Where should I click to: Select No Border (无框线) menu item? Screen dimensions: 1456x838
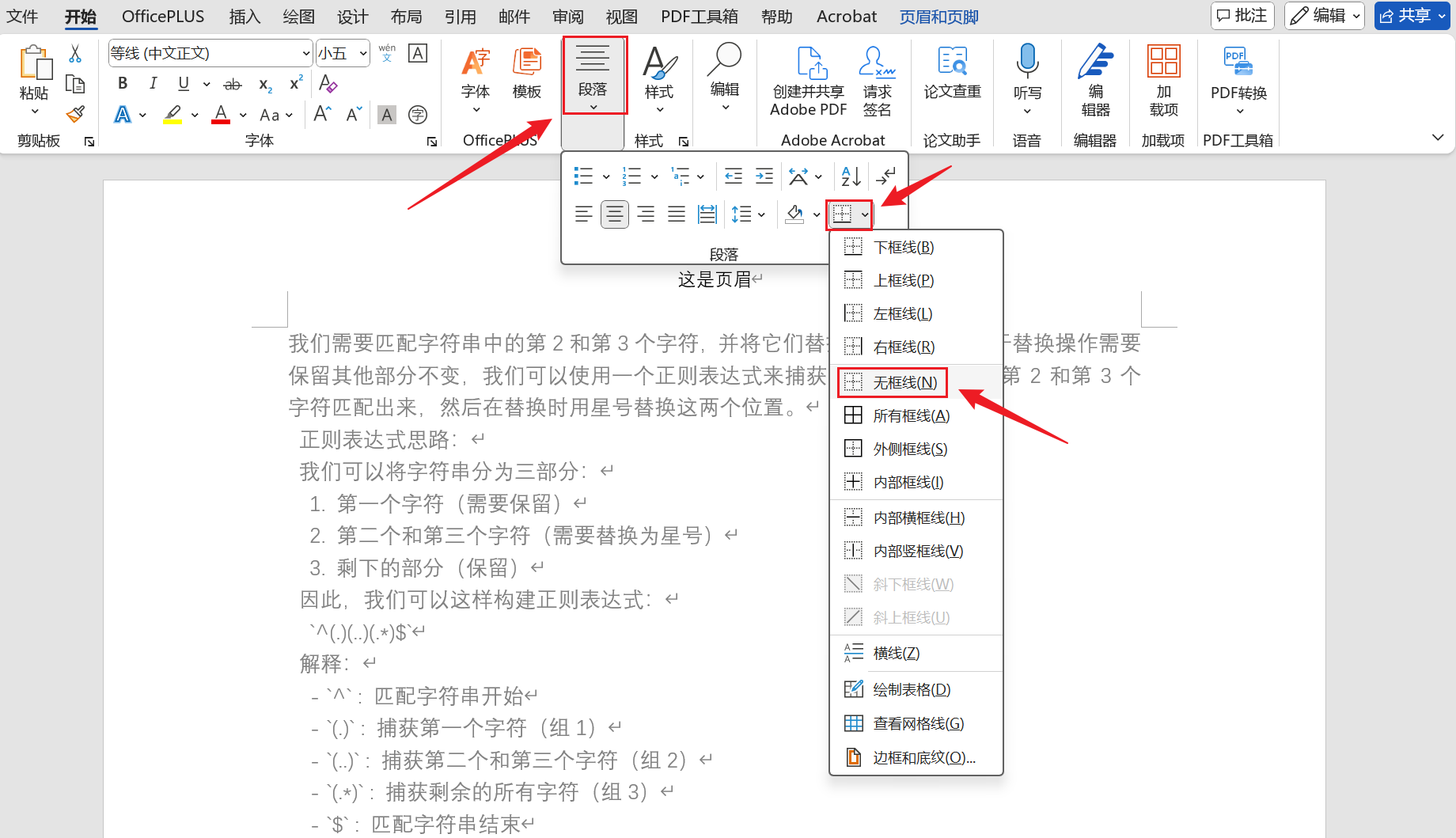point(904,383)
